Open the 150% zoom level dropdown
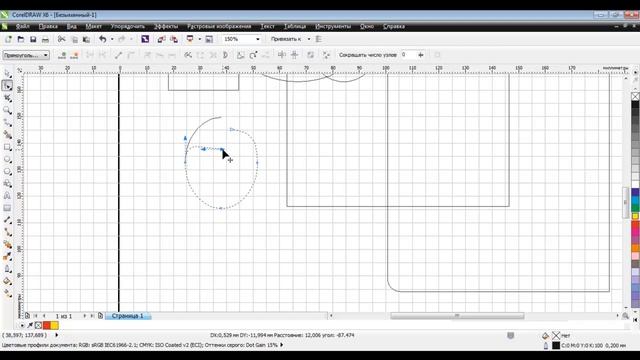640x360 pixels. (258, 39)
